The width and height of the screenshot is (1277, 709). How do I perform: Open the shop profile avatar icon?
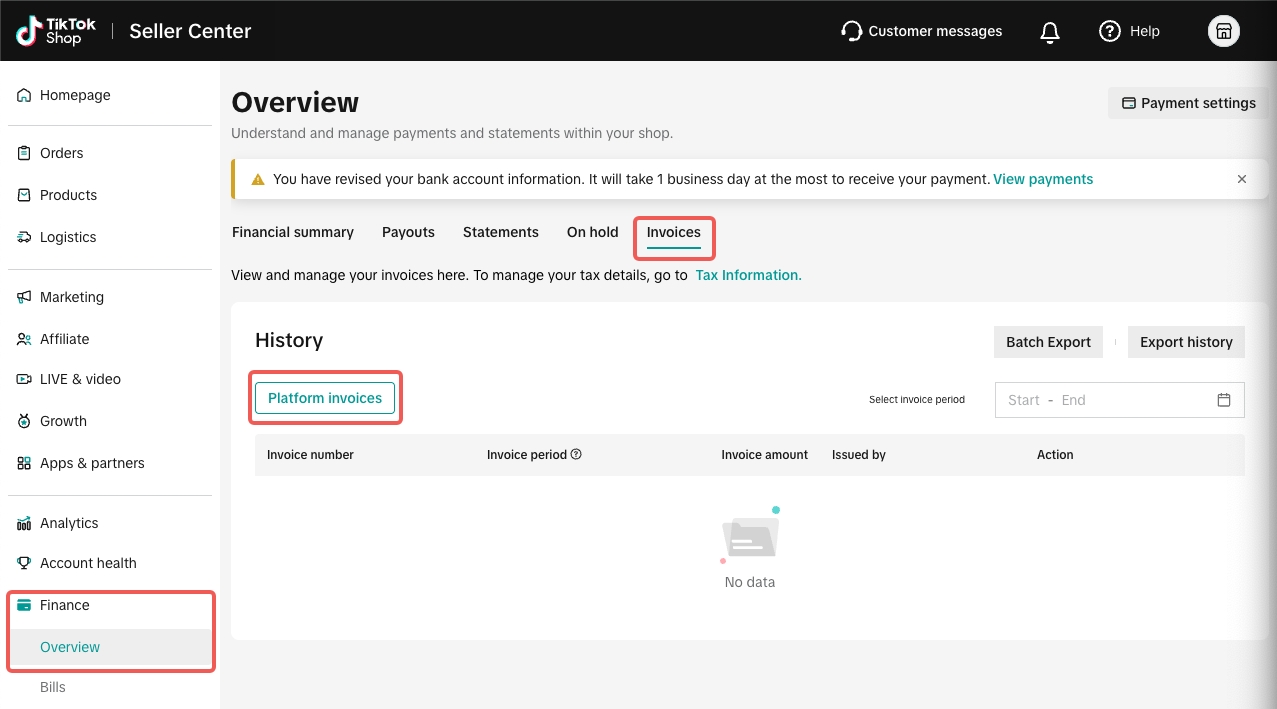pos(1223,31)
